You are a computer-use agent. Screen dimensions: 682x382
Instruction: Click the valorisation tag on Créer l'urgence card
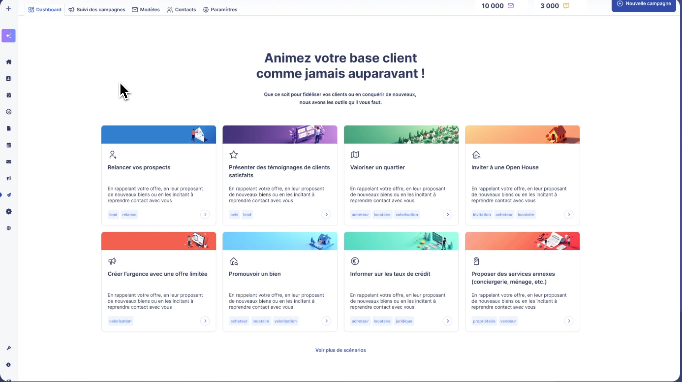click(x=120, y=321)
